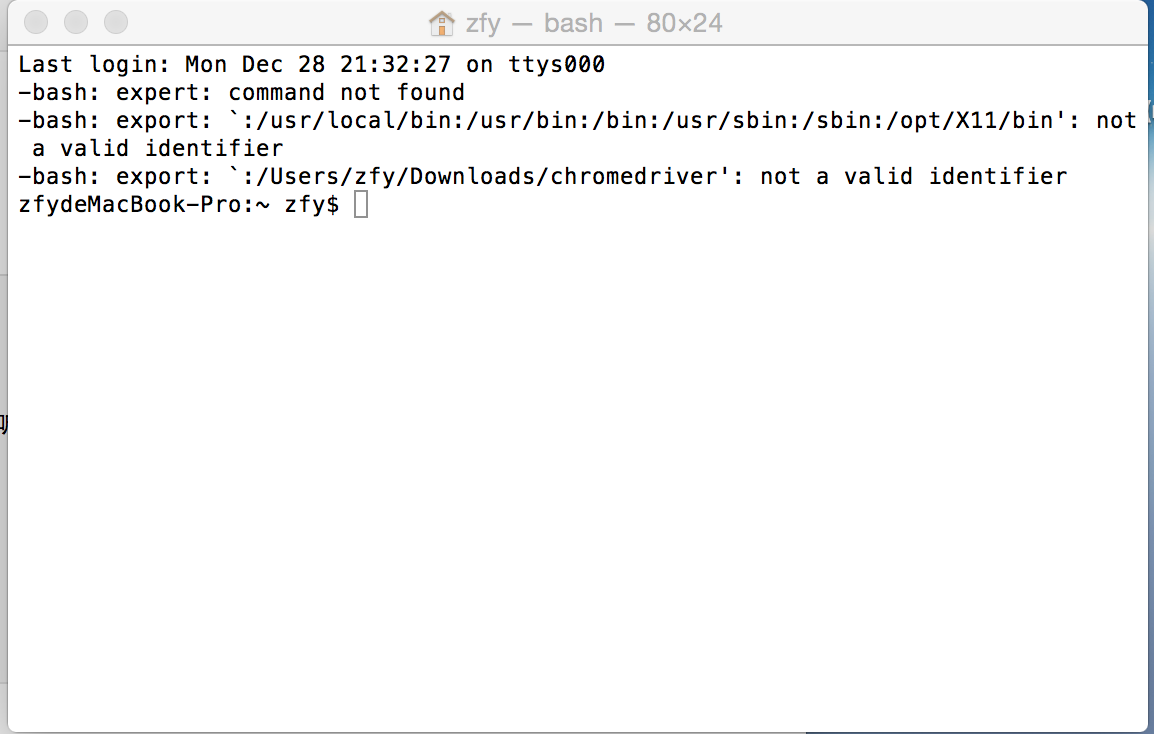Minimize the bash Terminal window
1154x734 pixels.
[x=76, y=21]
